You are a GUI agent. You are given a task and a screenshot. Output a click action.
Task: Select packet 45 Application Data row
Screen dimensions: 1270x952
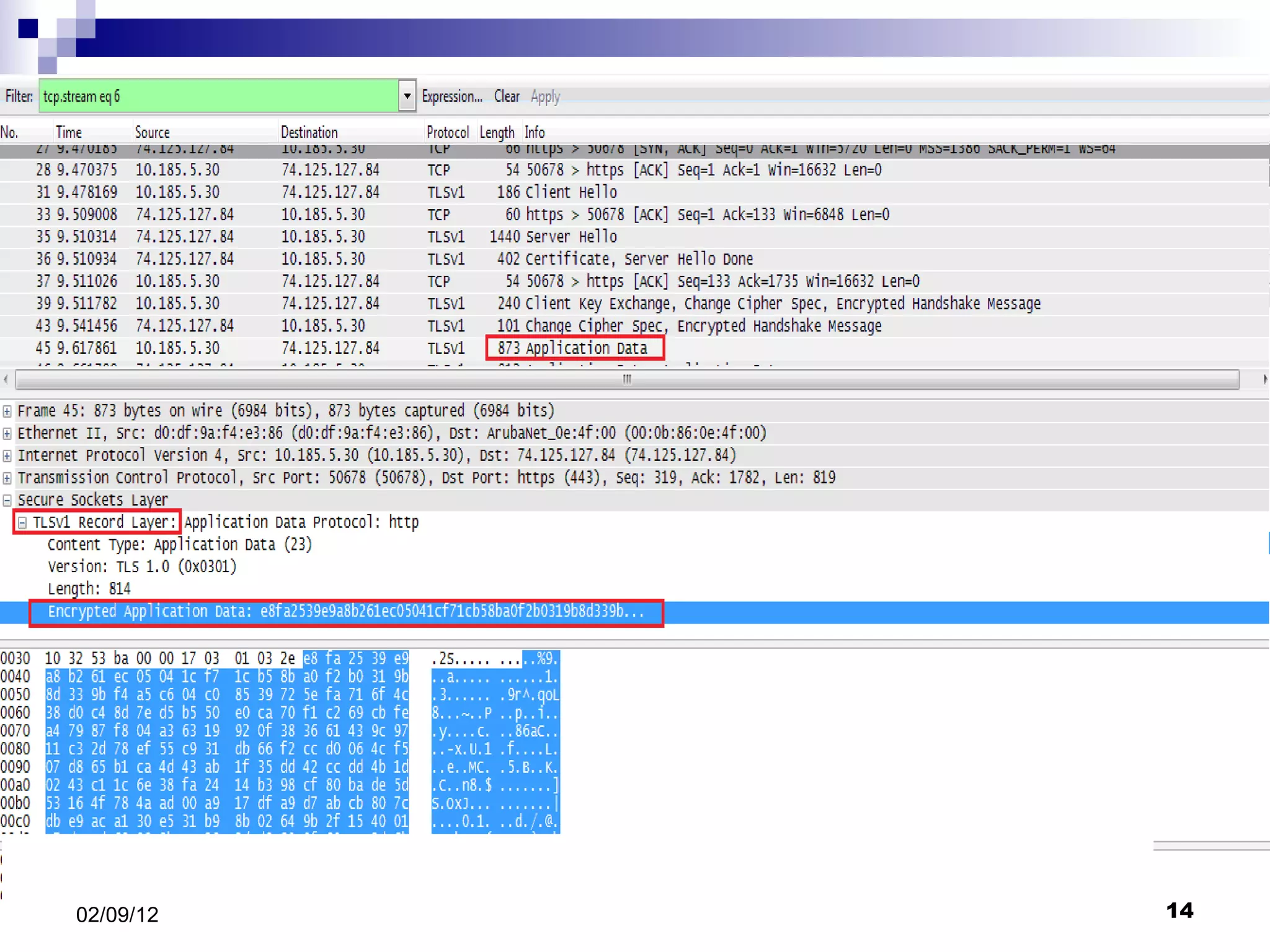pyautogui.click(x=585, y=348)
